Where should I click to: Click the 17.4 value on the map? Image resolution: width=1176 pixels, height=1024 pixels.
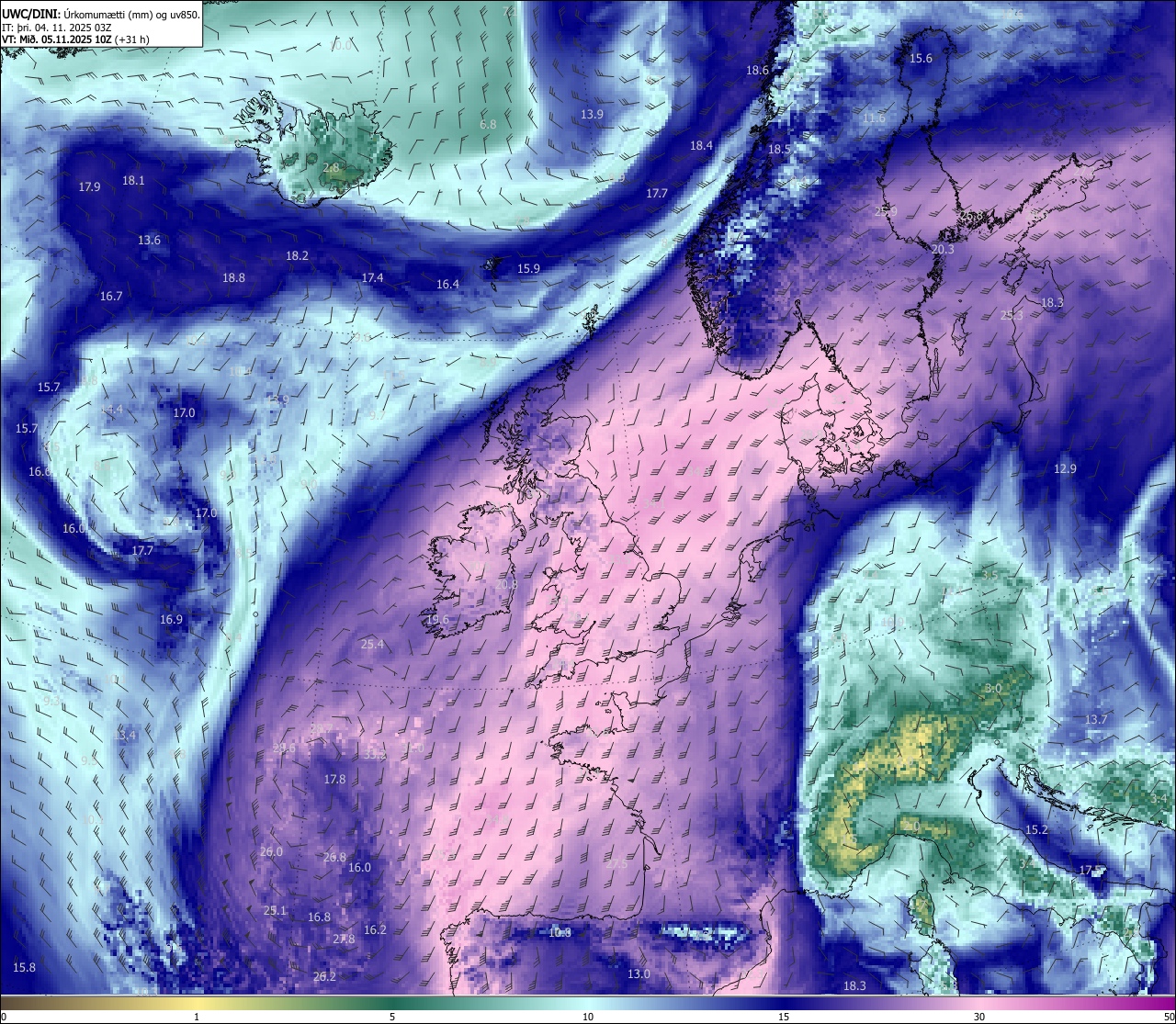(x=372, y=278)
